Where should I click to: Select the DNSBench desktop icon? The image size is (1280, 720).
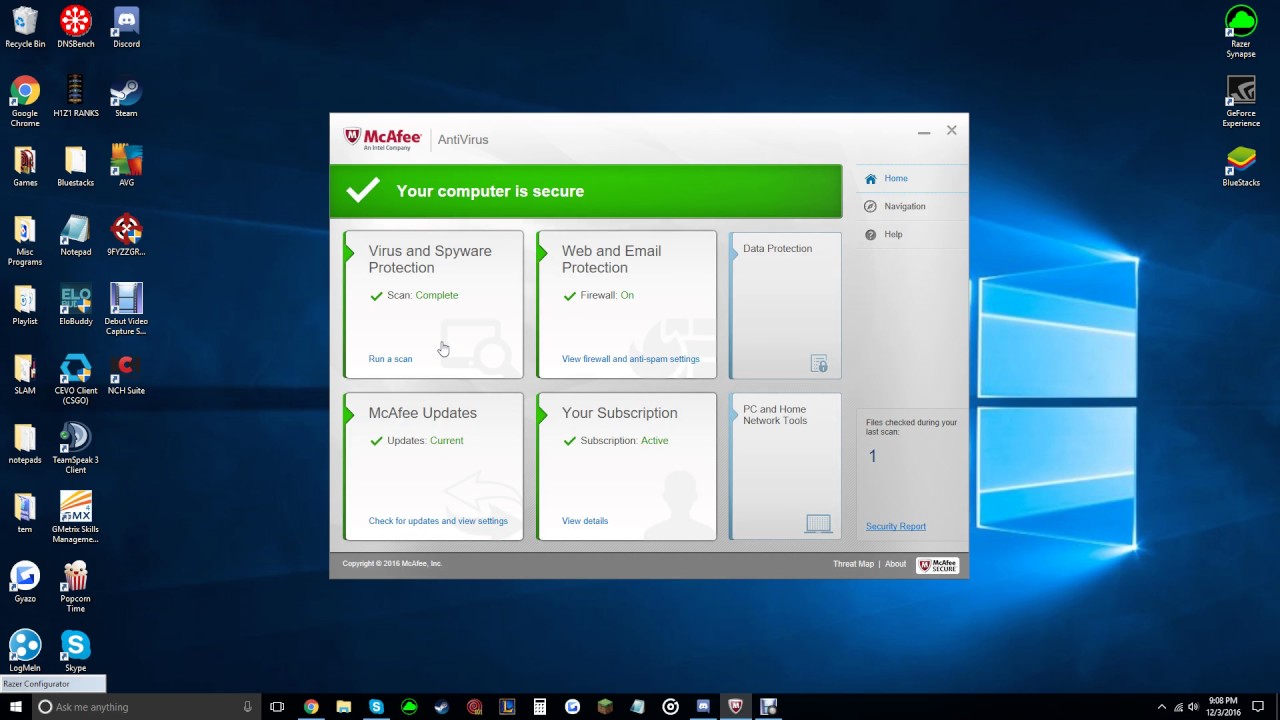pyautogui.click(x=75, y=27)
